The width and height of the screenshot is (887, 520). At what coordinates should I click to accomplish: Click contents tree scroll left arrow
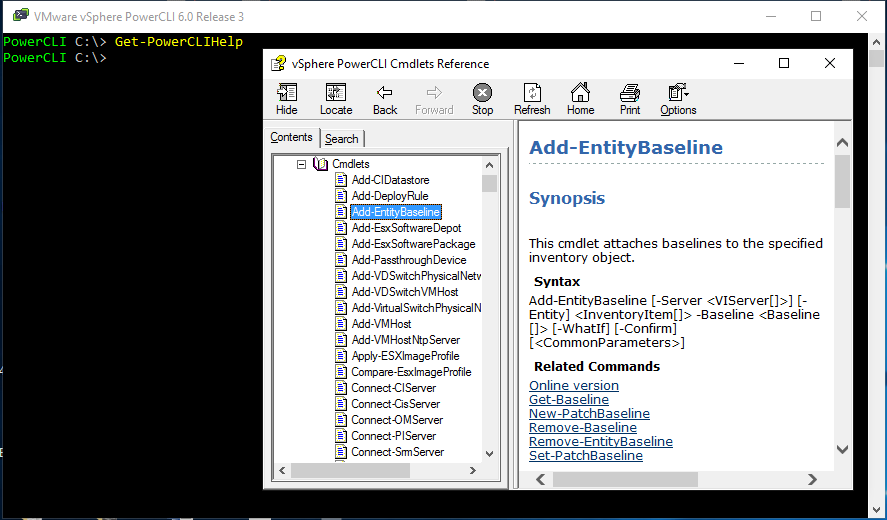tap(282, 470)
